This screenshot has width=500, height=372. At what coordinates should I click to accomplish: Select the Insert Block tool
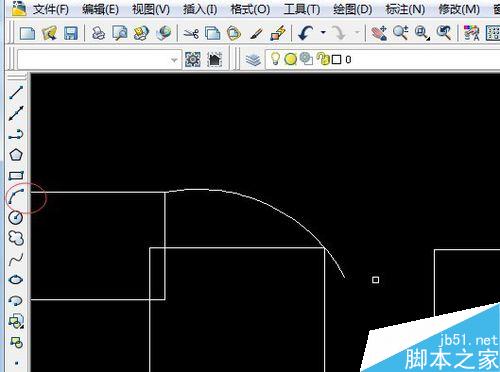pyautogui.click(x=16, y=321)
